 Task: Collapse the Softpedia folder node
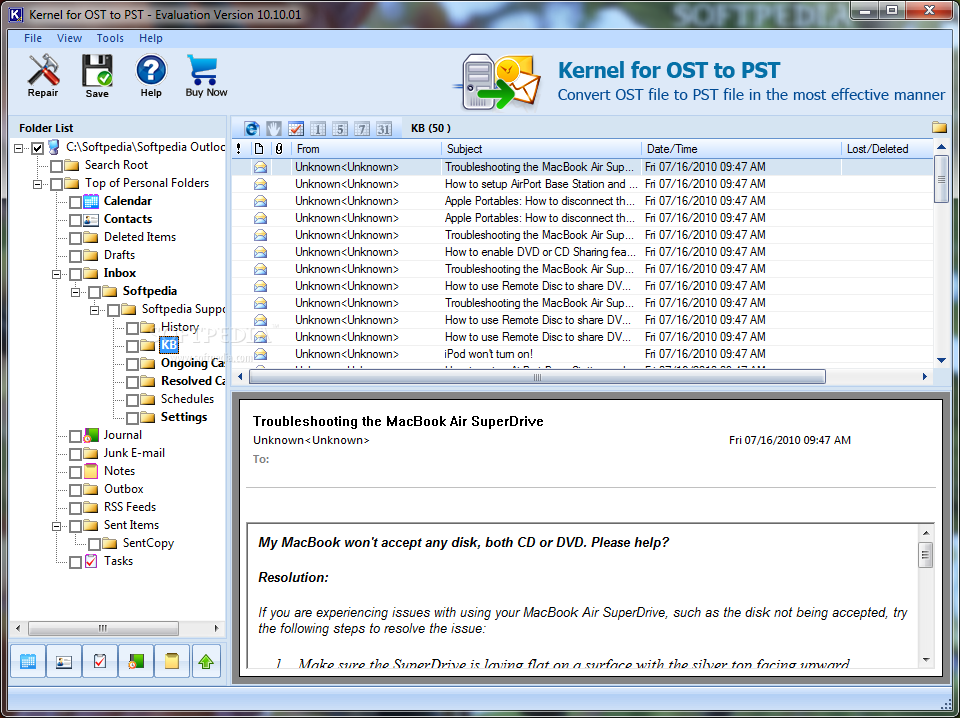(76, 292)
